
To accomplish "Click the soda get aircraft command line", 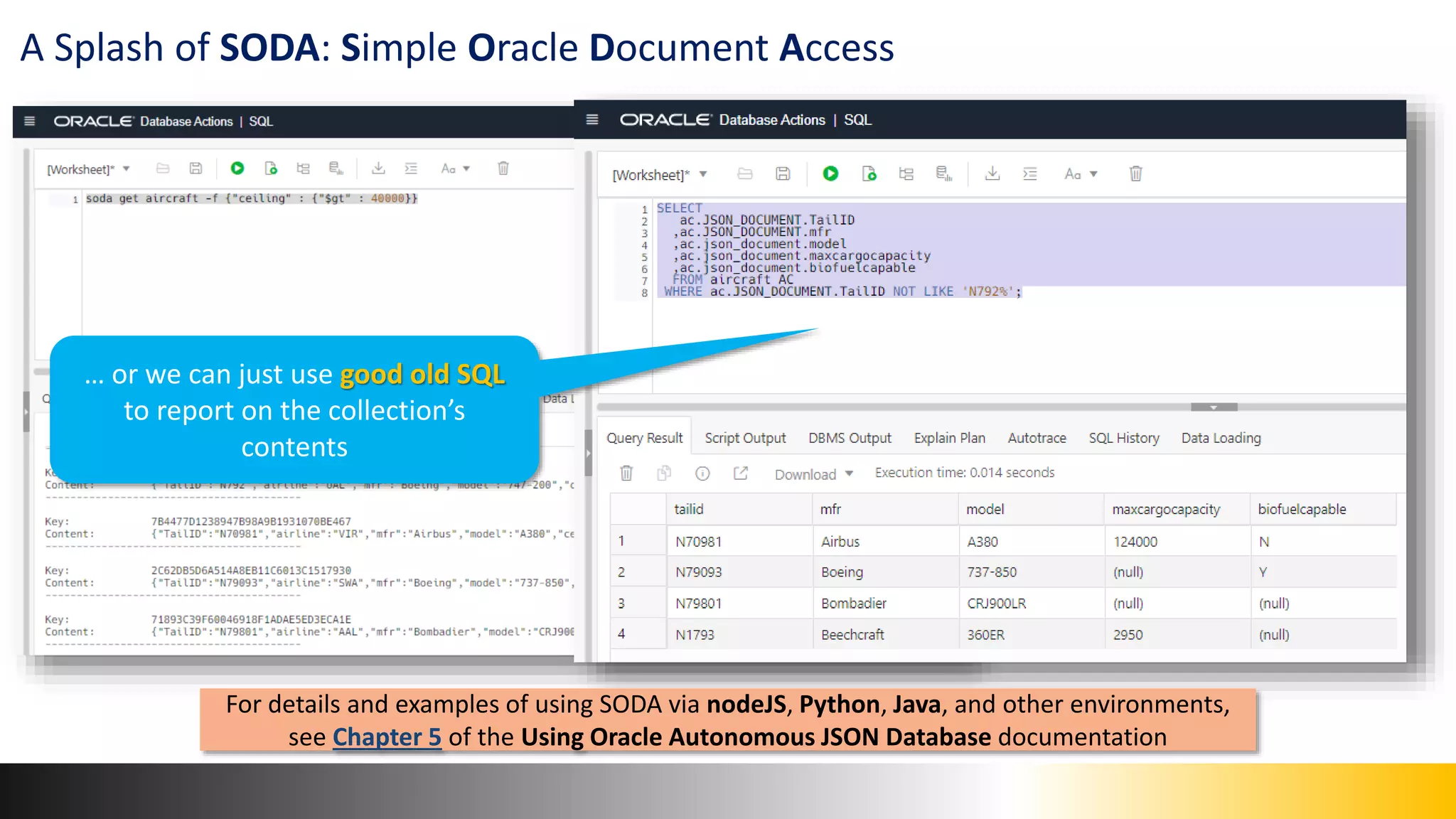I will click(252, 198).
